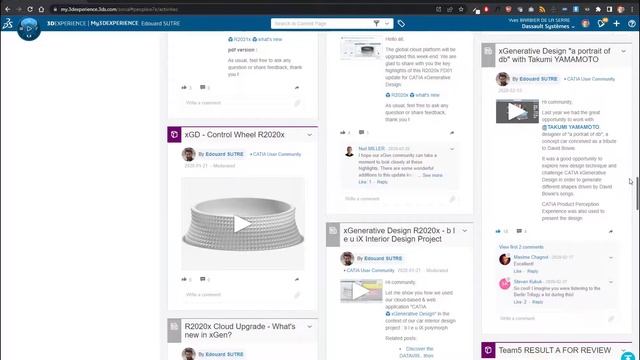Go back with the browser back arrow
The image size is (640, 360).
[8, 9]
